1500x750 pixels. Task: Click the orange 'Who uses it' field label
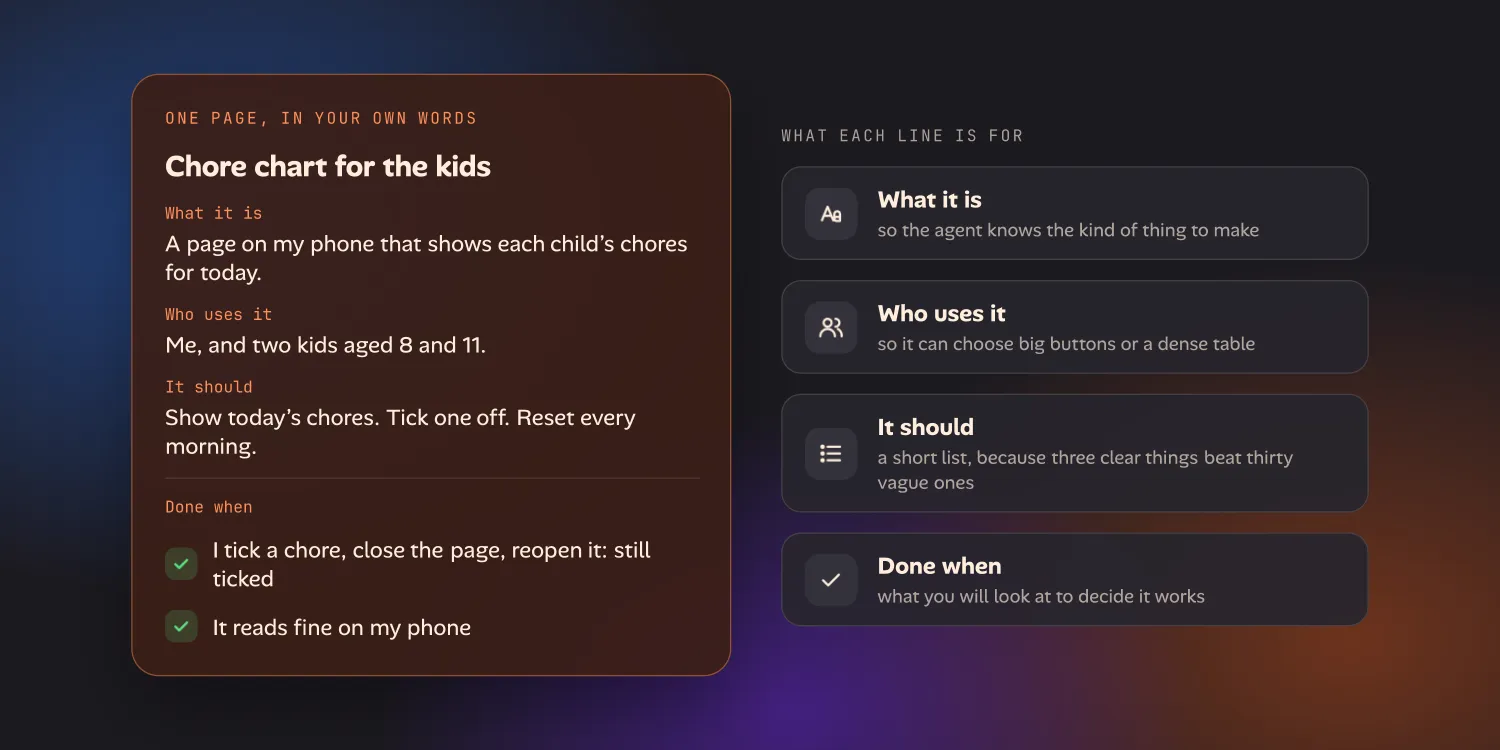coord(219,314)
